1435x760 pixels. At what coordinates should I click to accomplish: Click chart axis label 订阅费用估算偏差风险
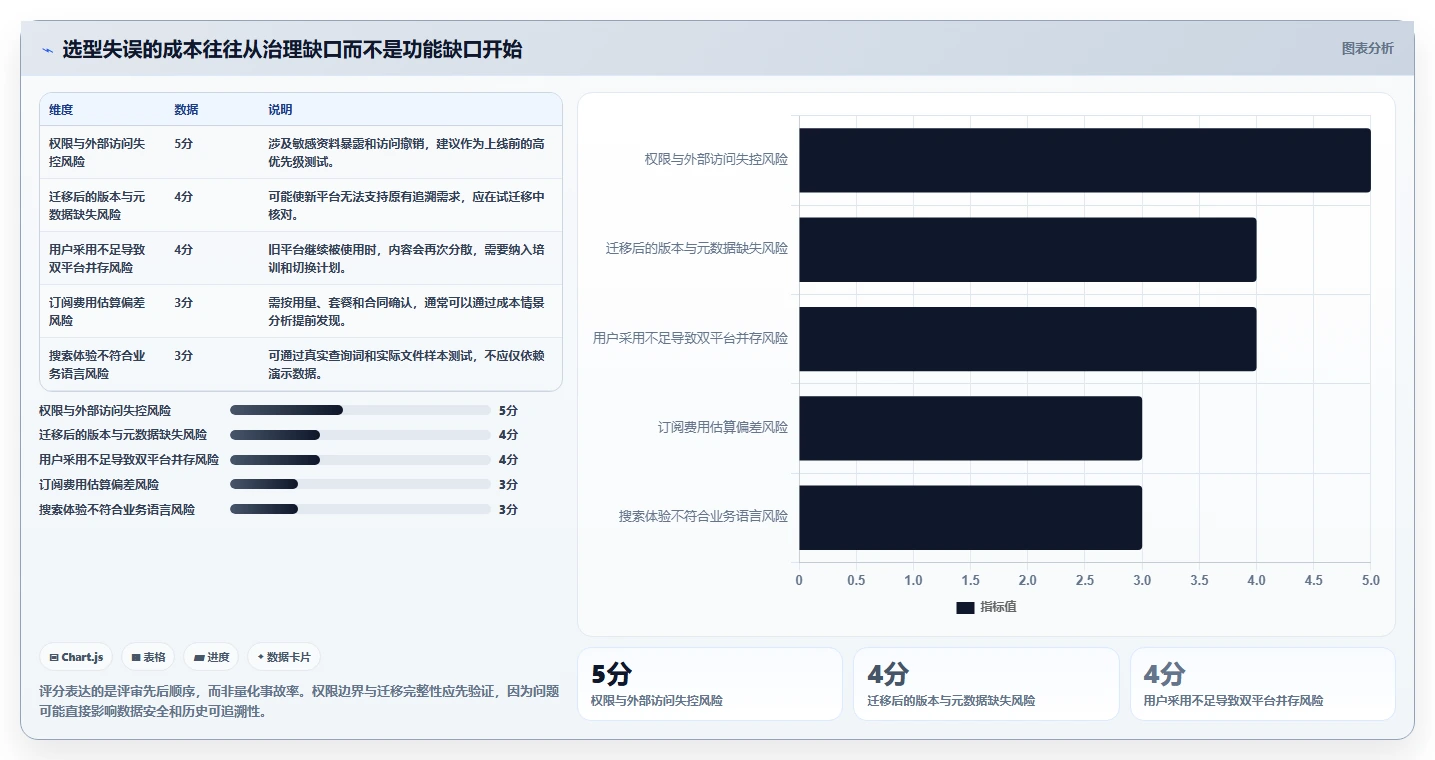[723, 427]
